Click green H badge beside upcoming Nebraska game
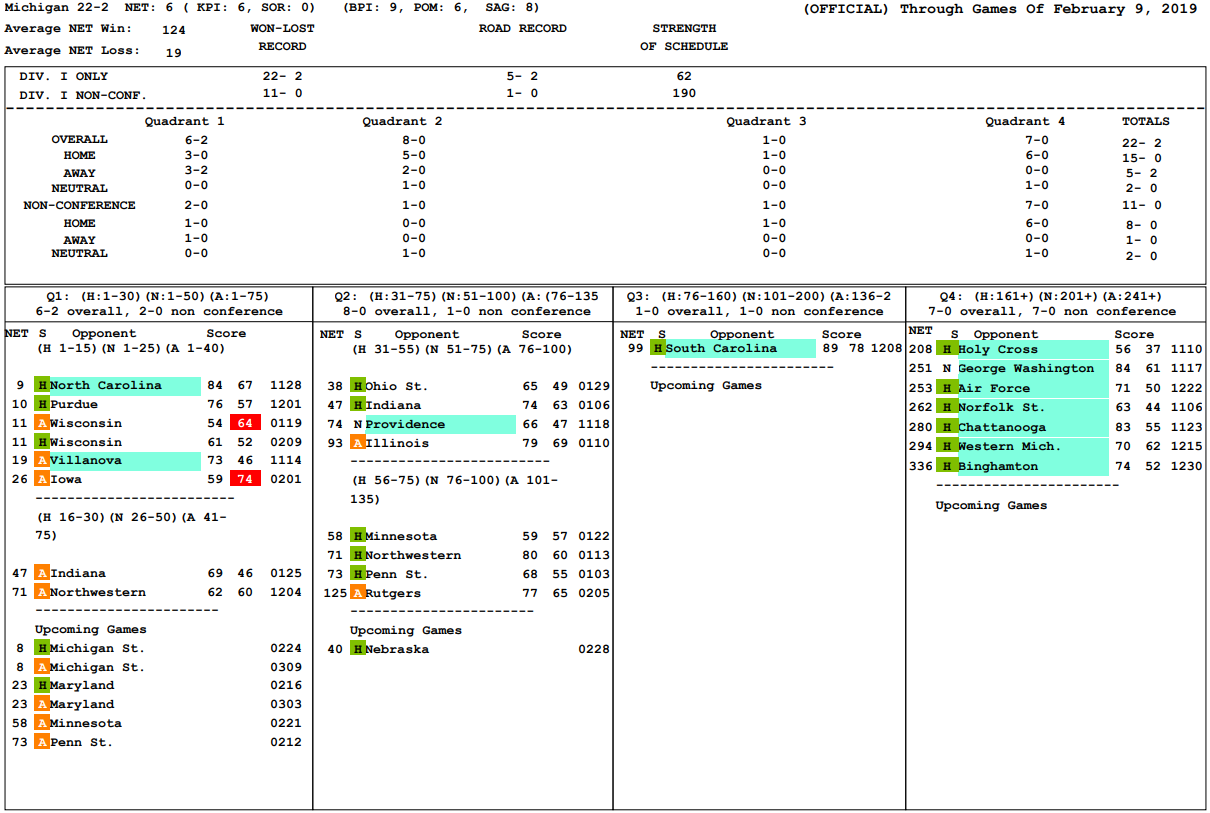The height and width of the screenshot is (813, 1210). tap(357, 649)
